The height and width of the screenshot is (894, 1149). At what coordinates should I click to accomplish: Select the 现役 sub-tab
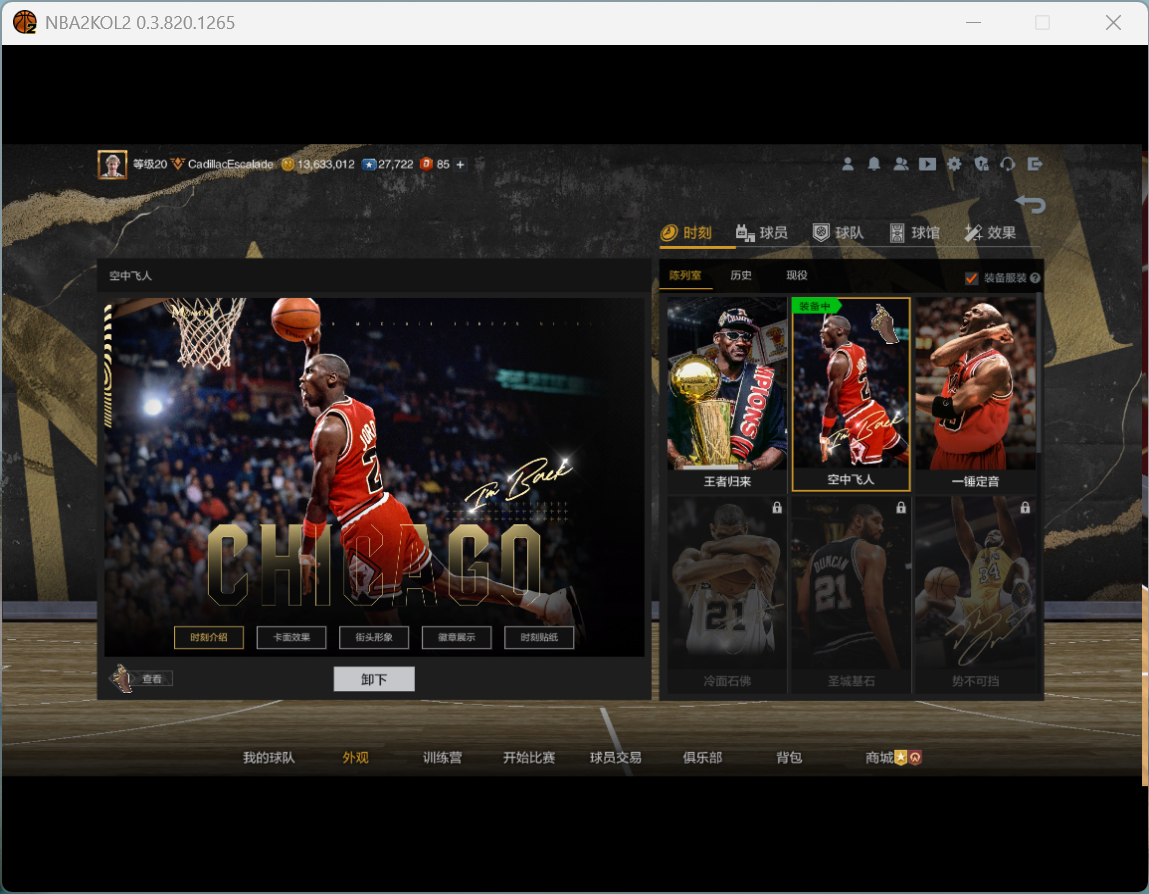click(x=797, y=276)
